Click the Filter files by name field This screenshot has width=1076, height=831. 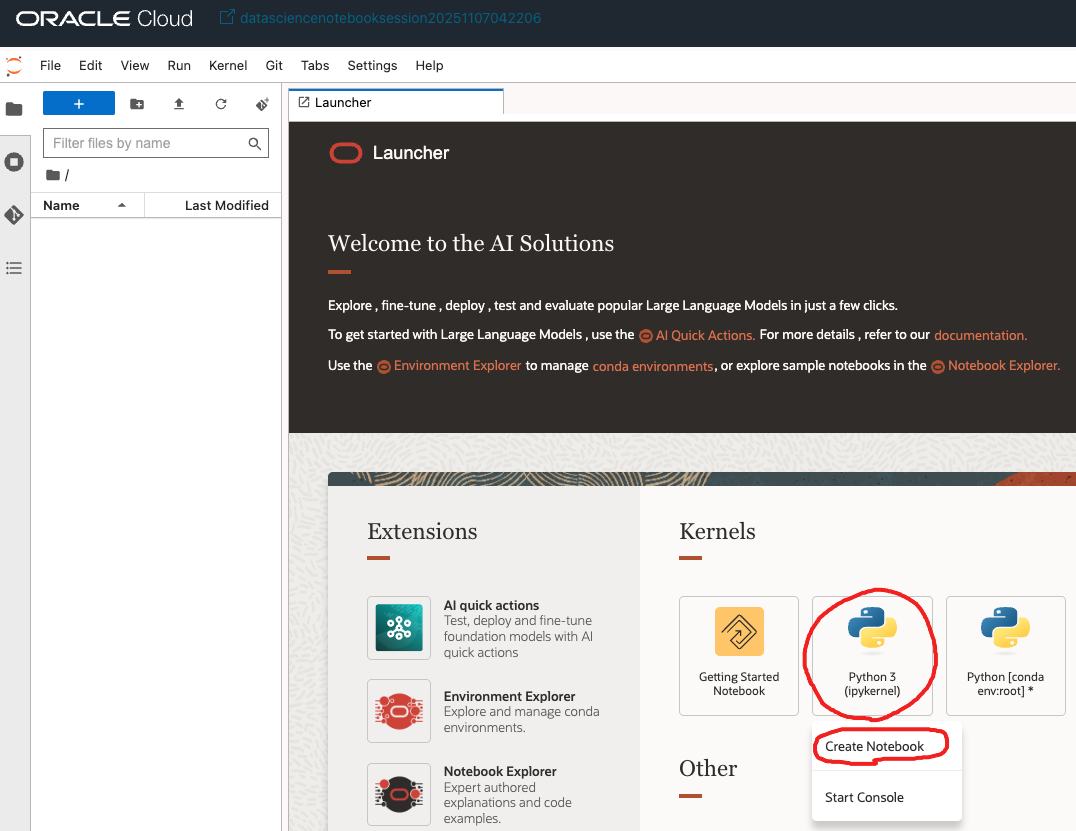click(156, 143)
